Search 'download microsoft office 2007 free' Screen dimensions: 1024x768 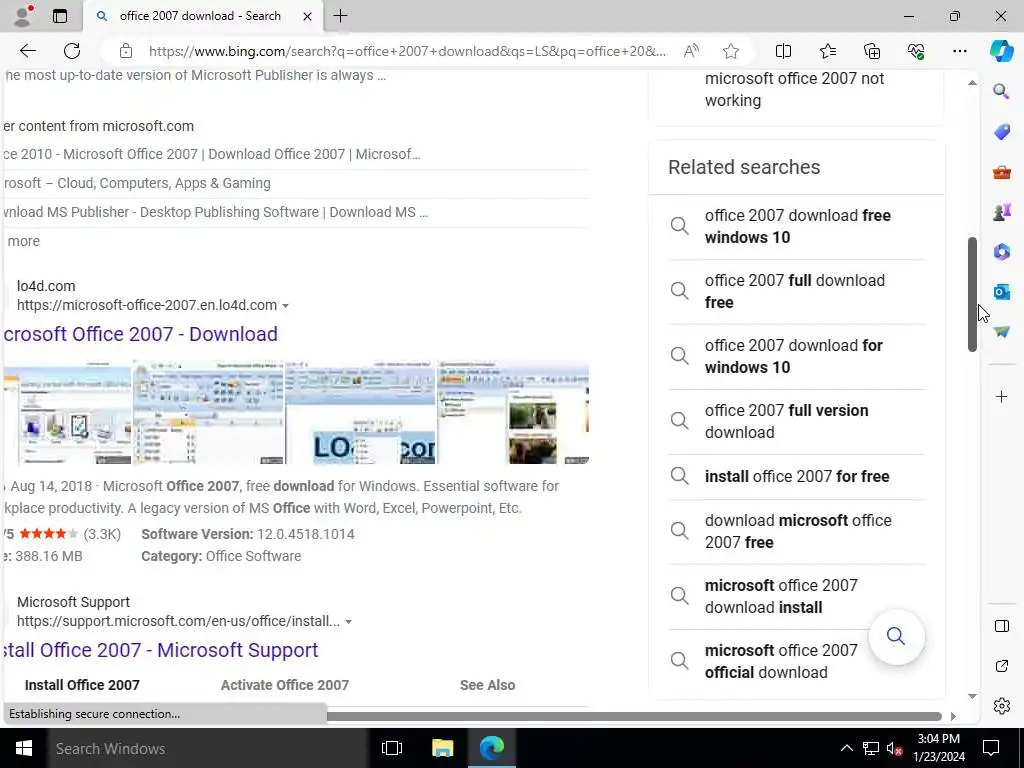click(x=797, y=532)
